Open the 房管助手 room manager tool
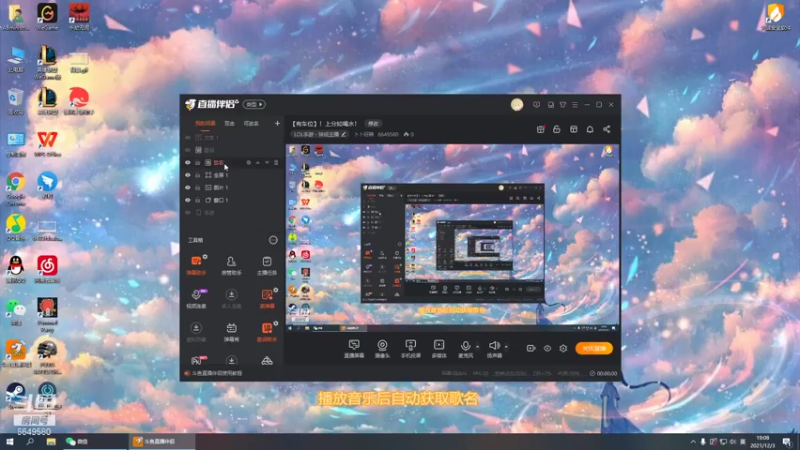 click(x=231, y=265)
